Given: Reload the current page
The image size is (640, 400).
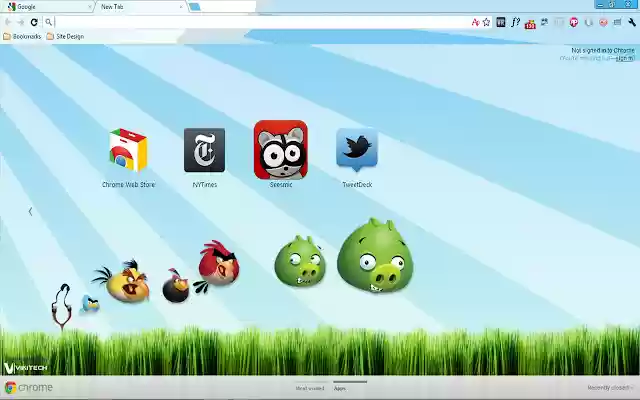Looking at the screenshot, I should click(34, 22).
